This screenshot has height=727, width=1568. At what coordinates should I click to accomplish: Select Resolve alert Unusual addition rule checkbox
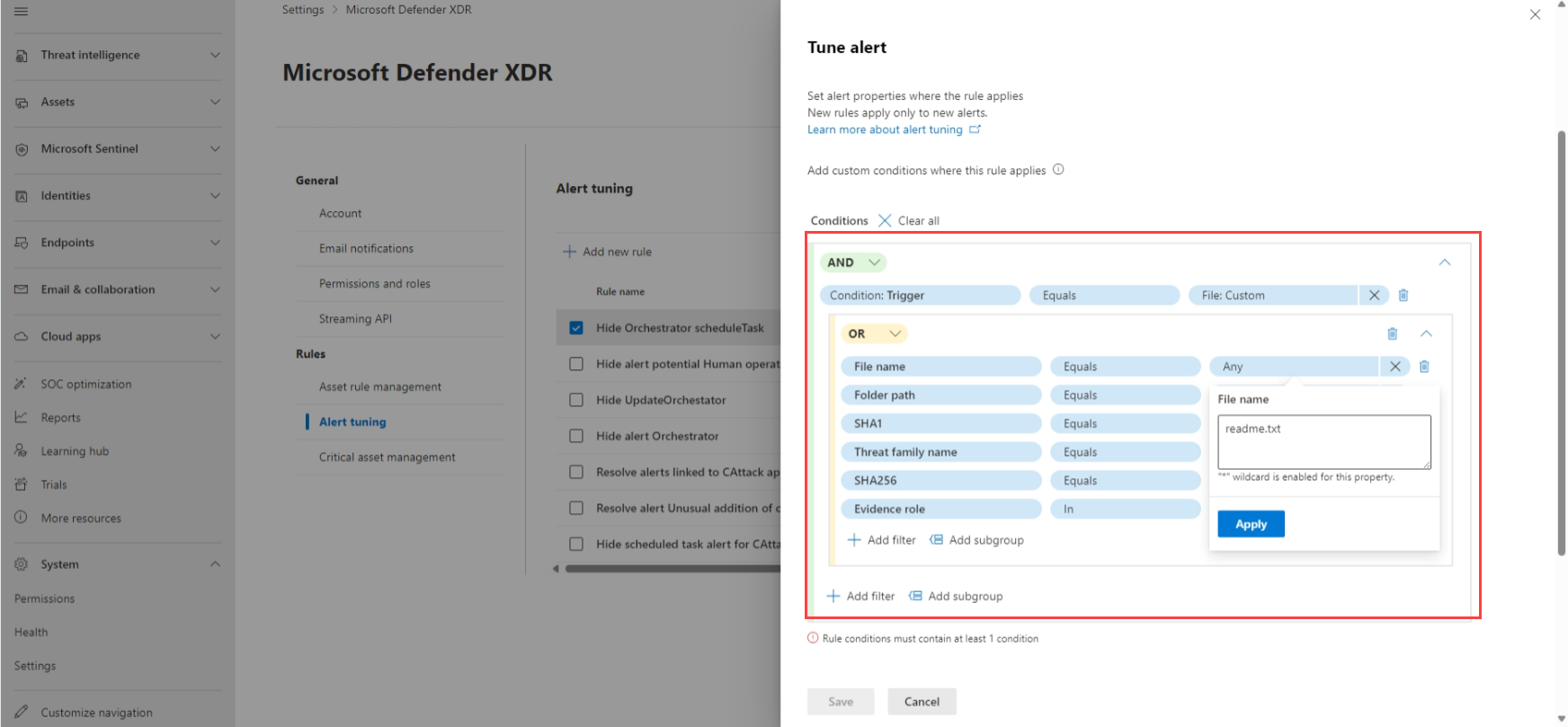(x=576, y=508)
